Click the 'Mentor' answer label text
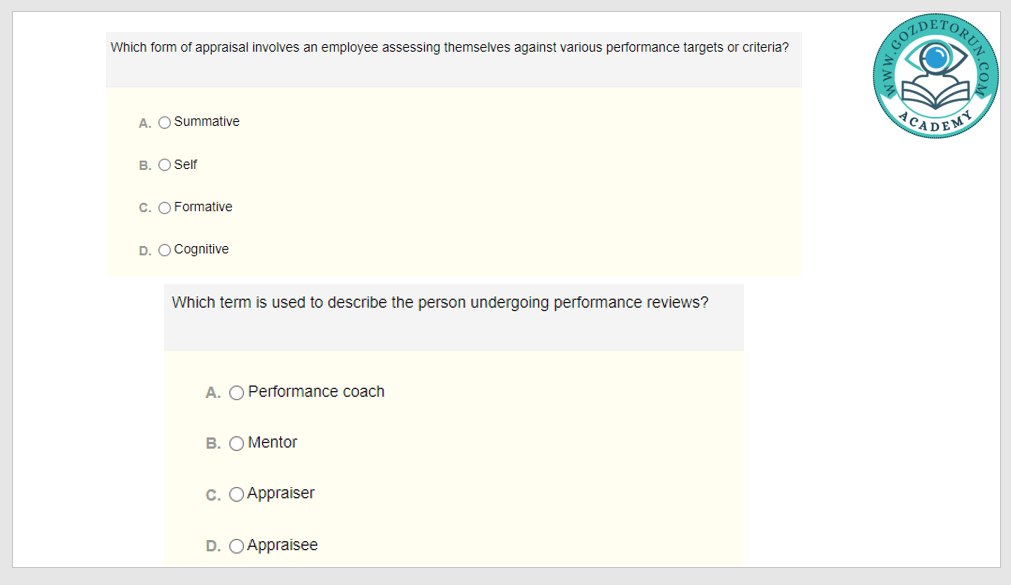The image size is (1011, 585). point(273,443)
